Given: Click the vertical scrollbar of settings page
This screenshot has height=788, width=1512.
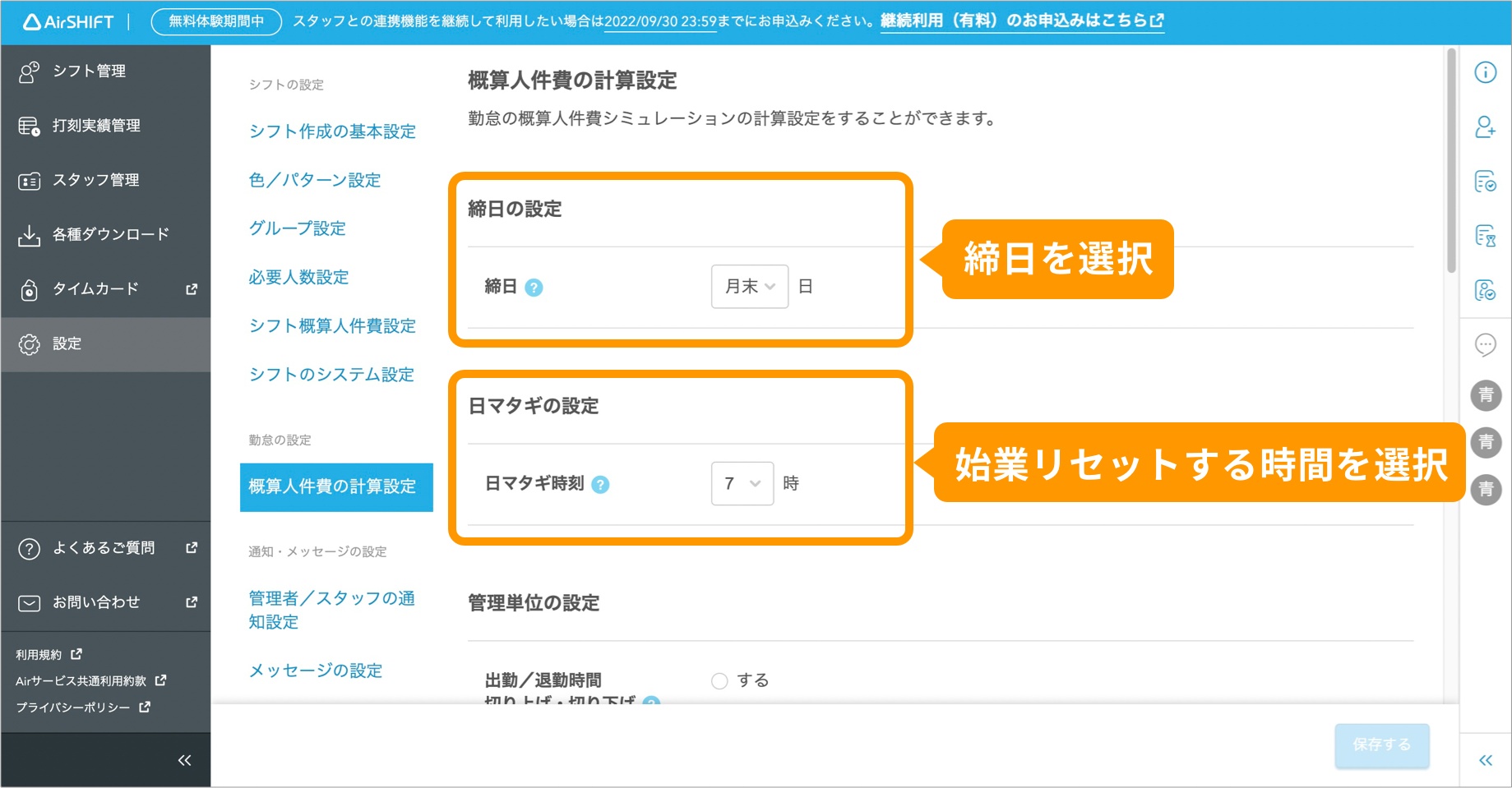Looking at the screenshot, I should pos(1451,160).
